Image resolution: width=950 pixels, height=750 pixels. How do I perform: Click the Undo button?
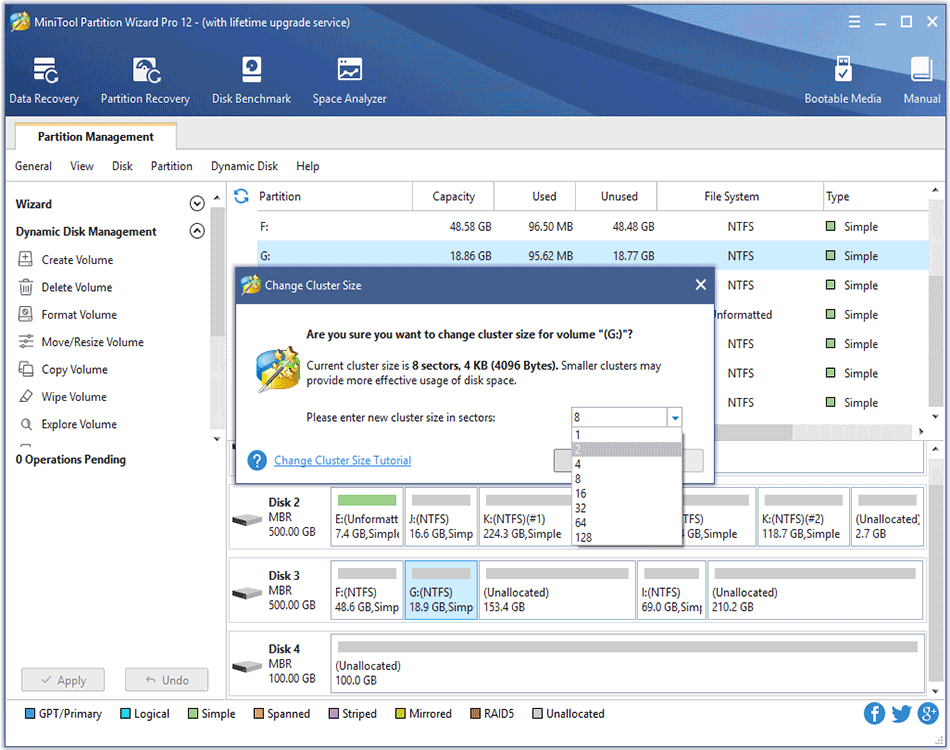pyautogui.click(x=167, y=680)
